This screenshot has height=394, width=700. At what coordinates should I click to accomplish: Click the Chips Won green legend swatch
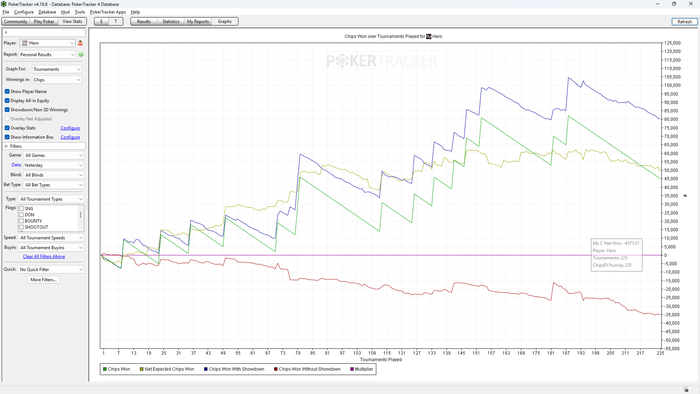click(x=105, y=369)
